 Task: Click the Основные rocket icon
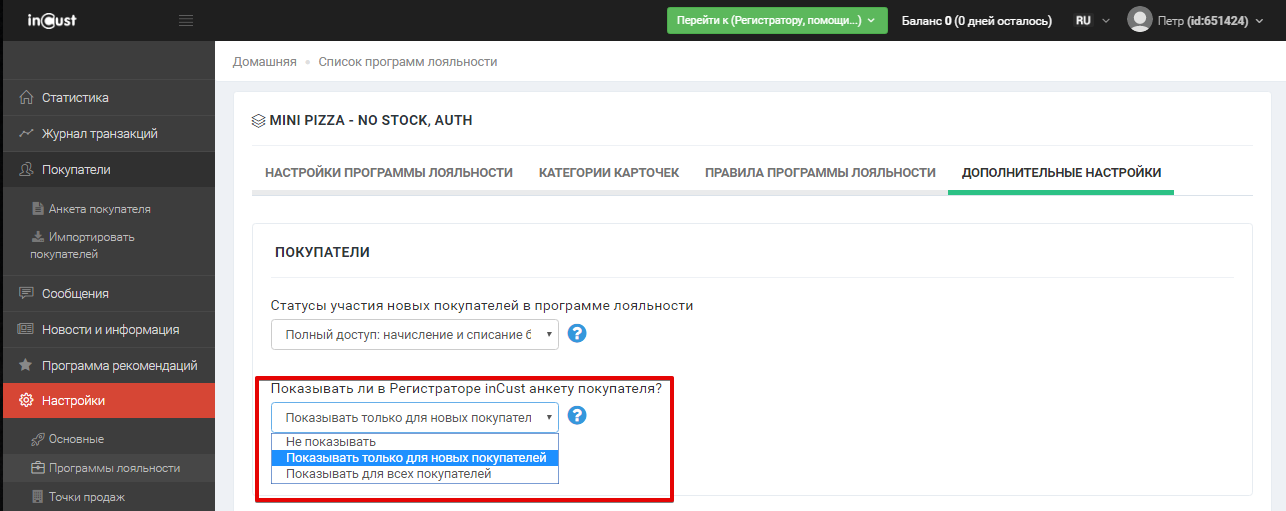38,439
